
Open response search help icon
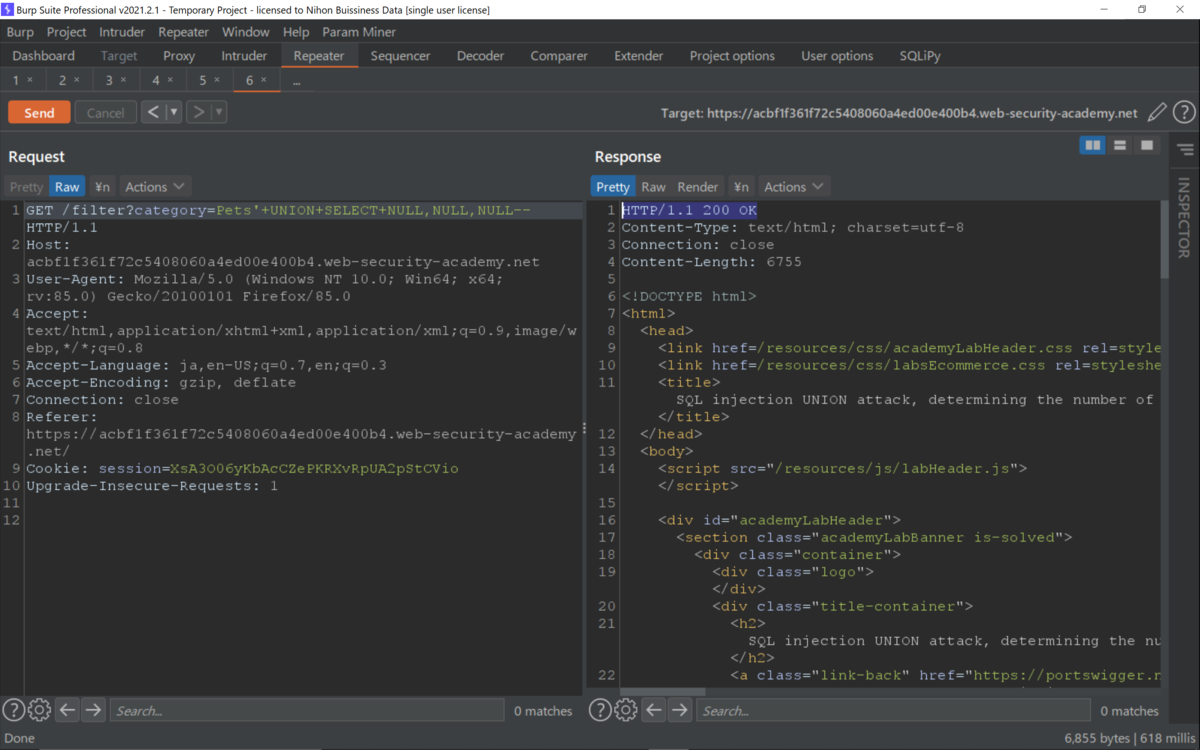point(600,710)
